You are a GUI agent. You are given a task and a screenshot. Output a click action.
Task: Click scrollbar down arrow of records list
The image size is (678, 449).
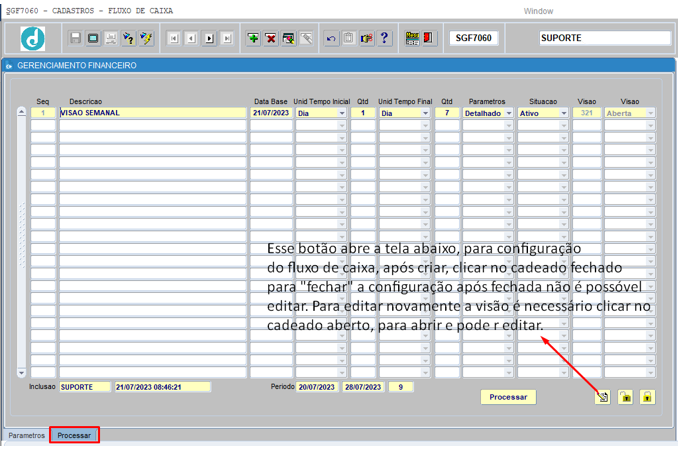[x=21, y=372]
